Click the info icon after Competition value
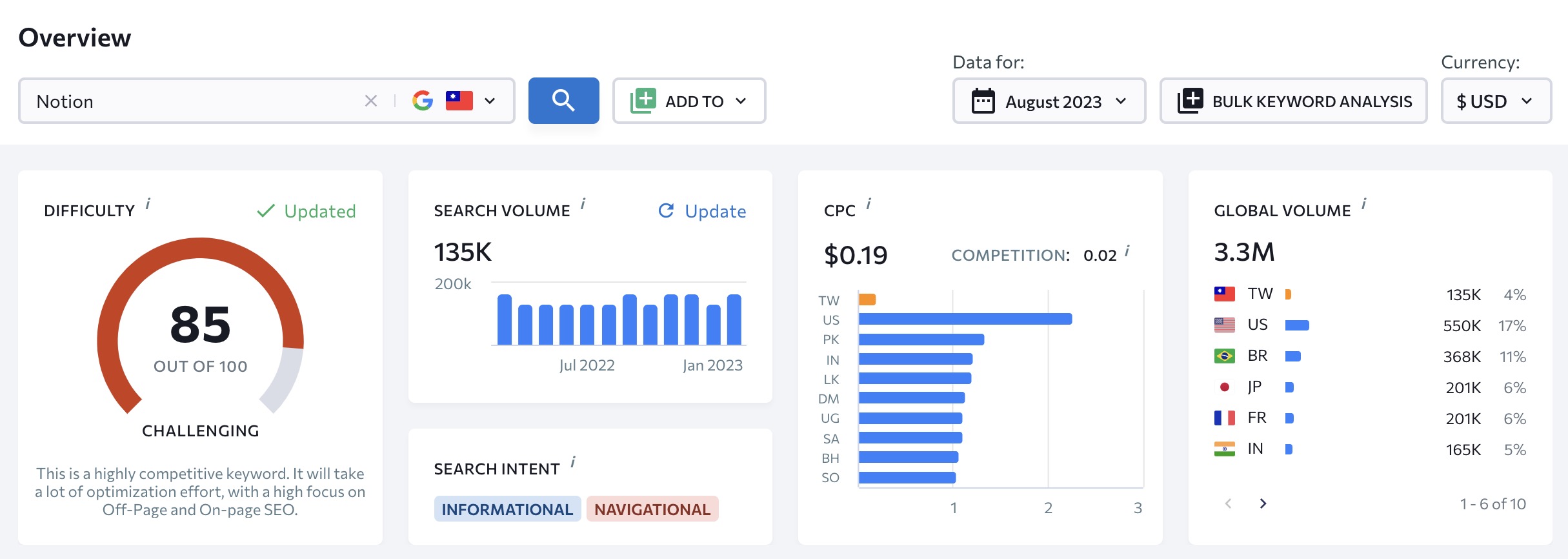1568x559 pixels. pyautogui.click(x=1127, y=251)
